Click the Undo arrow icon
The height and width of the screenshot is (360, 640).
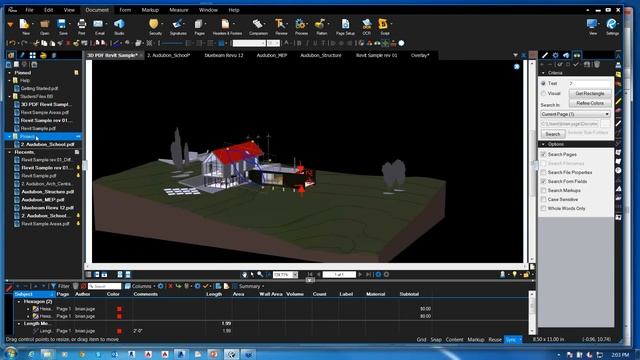[x=13, y=43]
